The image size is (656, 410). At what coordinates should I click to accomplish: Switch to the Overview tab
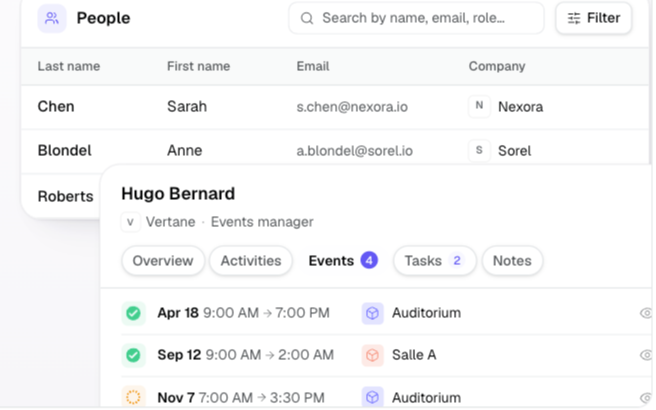[x=163, y=261]
